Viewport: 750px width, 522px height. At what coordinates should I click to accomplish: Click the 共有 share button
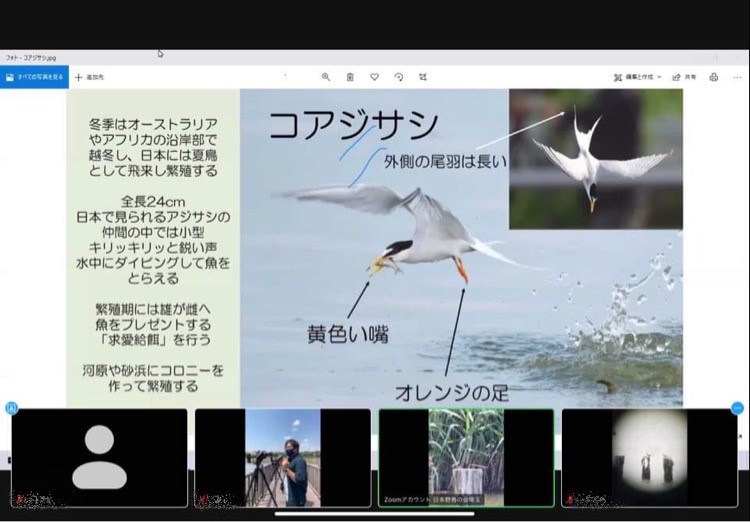pyautogui.click(x=684, y=77)
